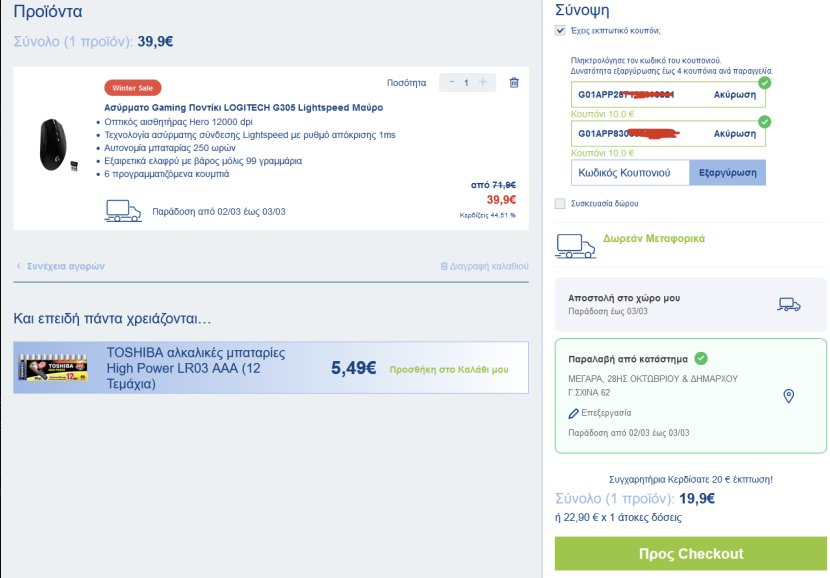The image size is (830, 578).
Task: Click the Logitech G305 mouse thumbnail
Action: click(58, 146)
